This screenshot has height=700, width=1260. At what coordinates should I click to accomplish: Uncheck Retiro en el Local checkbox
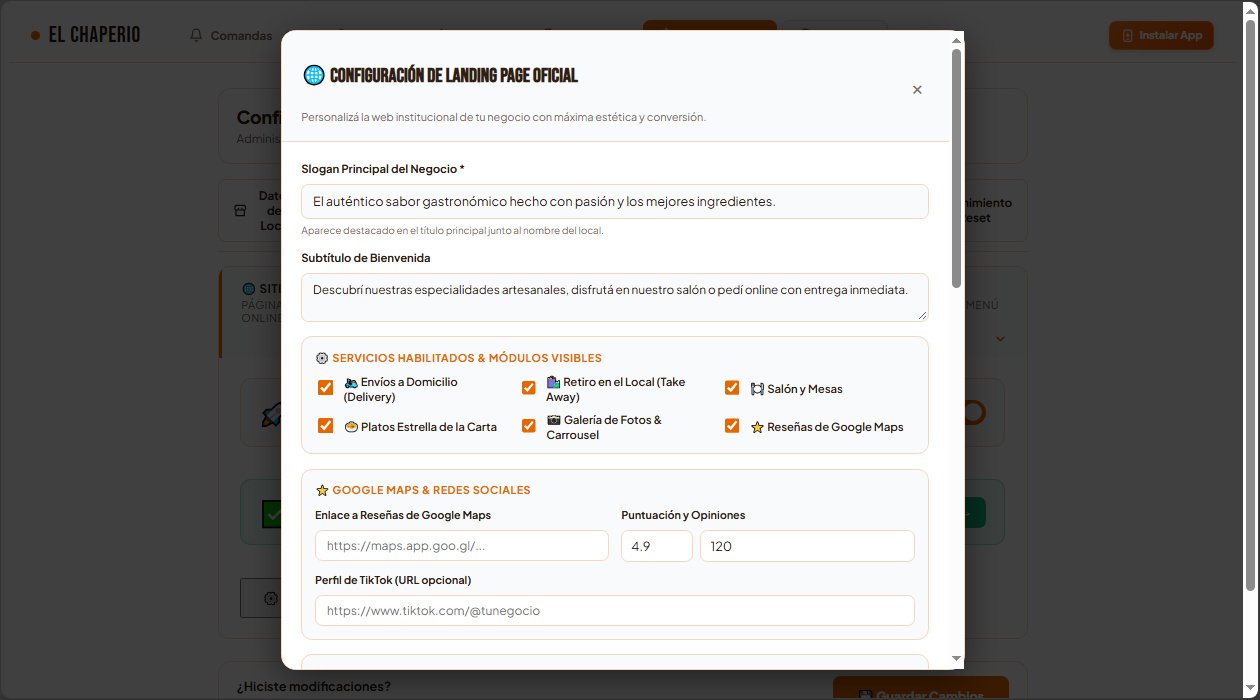pyautogui.click(x=529, y=388)
